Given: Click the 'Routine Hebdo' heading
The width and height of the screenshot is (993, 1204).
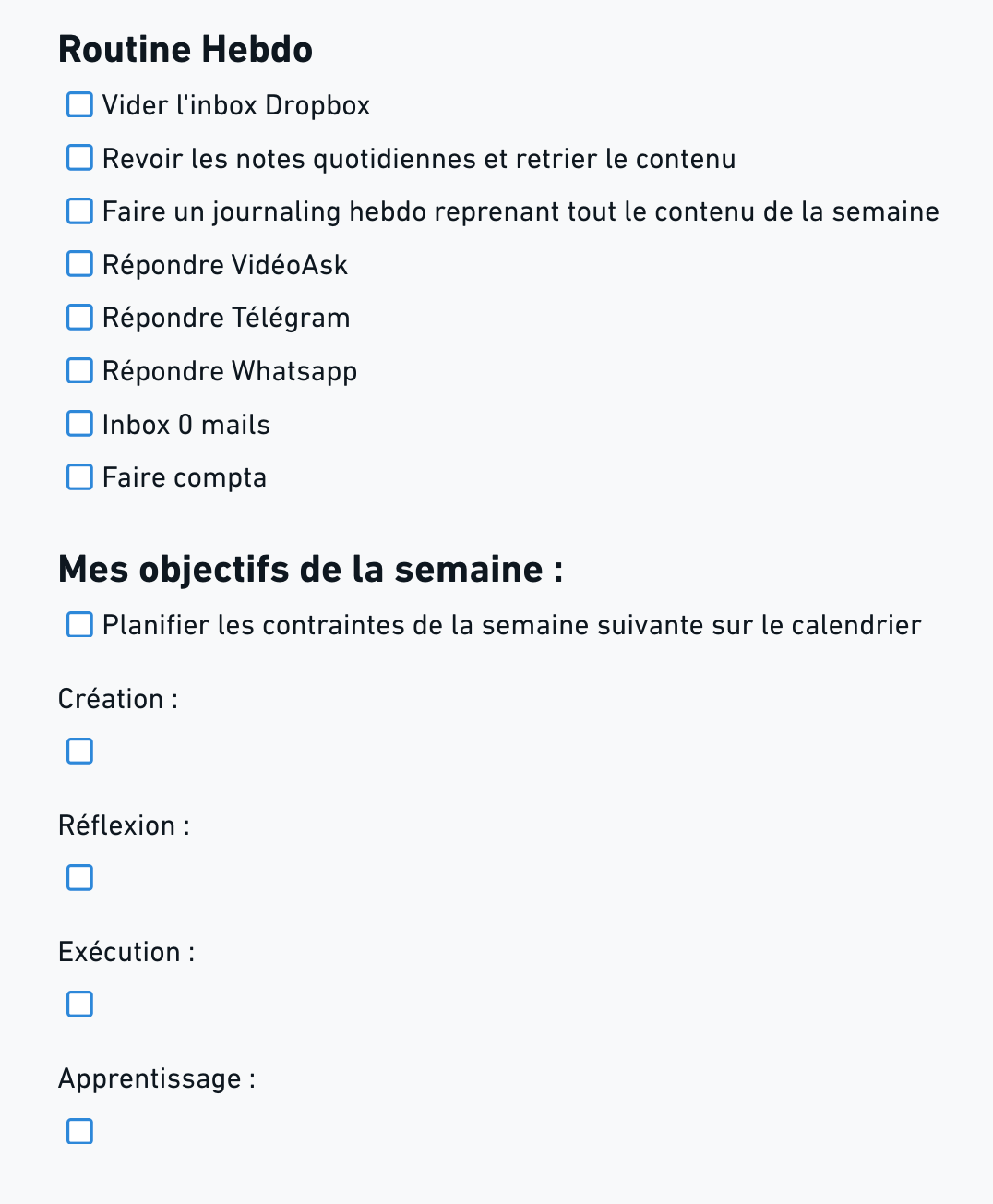Looking at the screenshot, I should pyautogui.click(x=185, y=50).
